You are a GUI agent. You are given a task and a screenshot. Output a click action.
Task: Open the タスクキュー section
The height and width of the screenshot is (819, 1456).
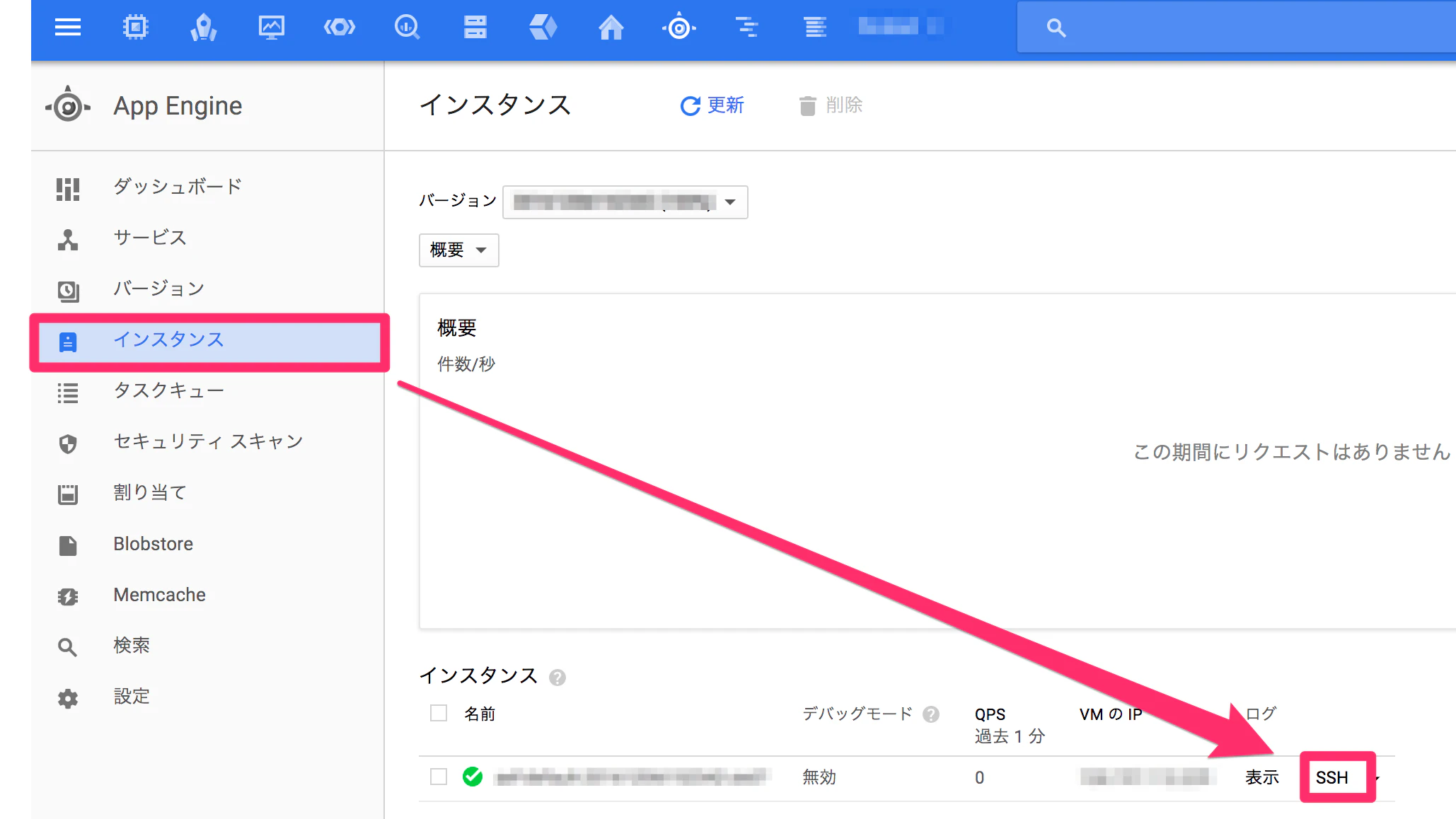click(168, 390)
